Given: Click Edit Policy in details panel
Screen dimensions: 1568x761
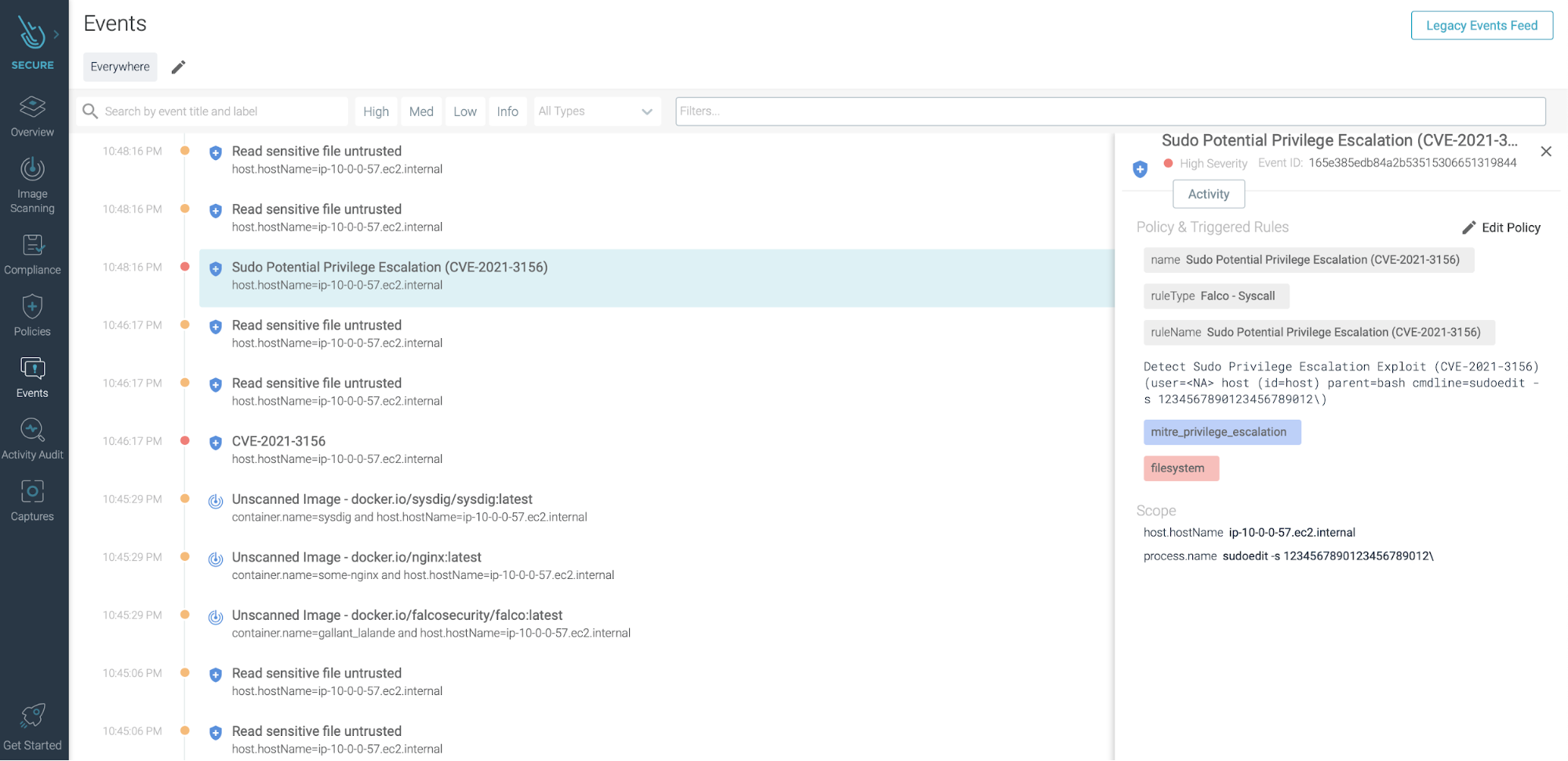Looking at the screenshot, I should (x=1501, y=228).
